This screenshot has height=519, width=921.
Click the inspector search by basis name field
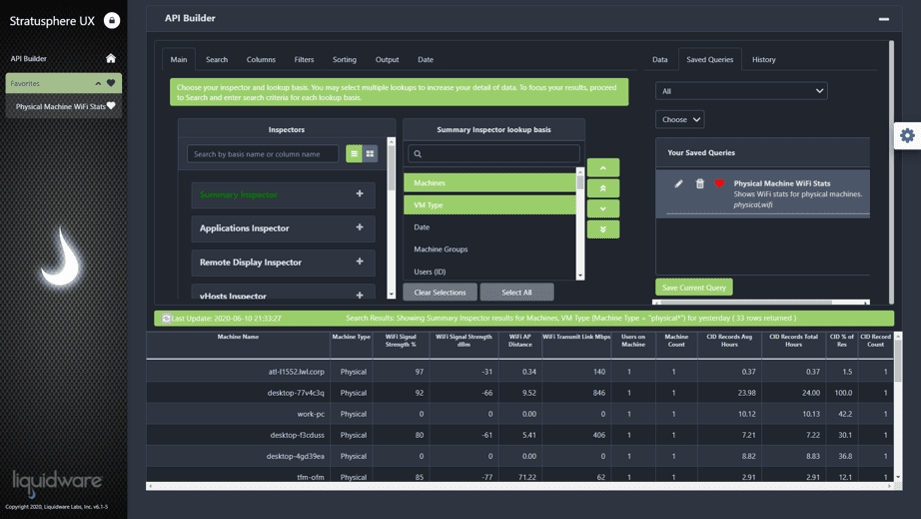pos(263,154)
